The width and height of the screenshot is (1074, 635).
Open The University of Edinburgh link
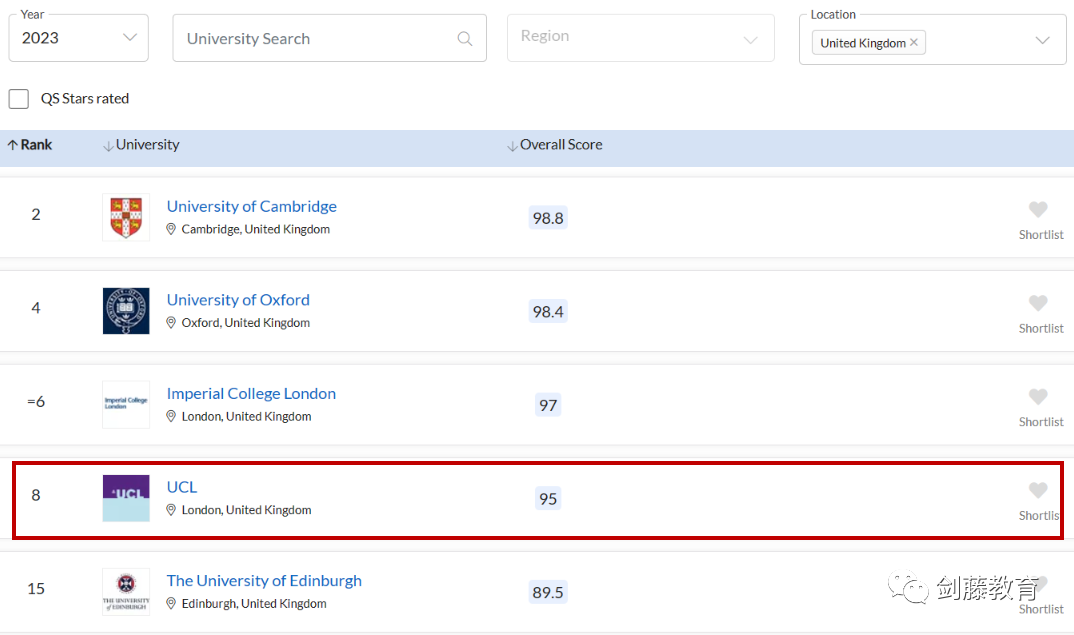[x=264, y=581]
